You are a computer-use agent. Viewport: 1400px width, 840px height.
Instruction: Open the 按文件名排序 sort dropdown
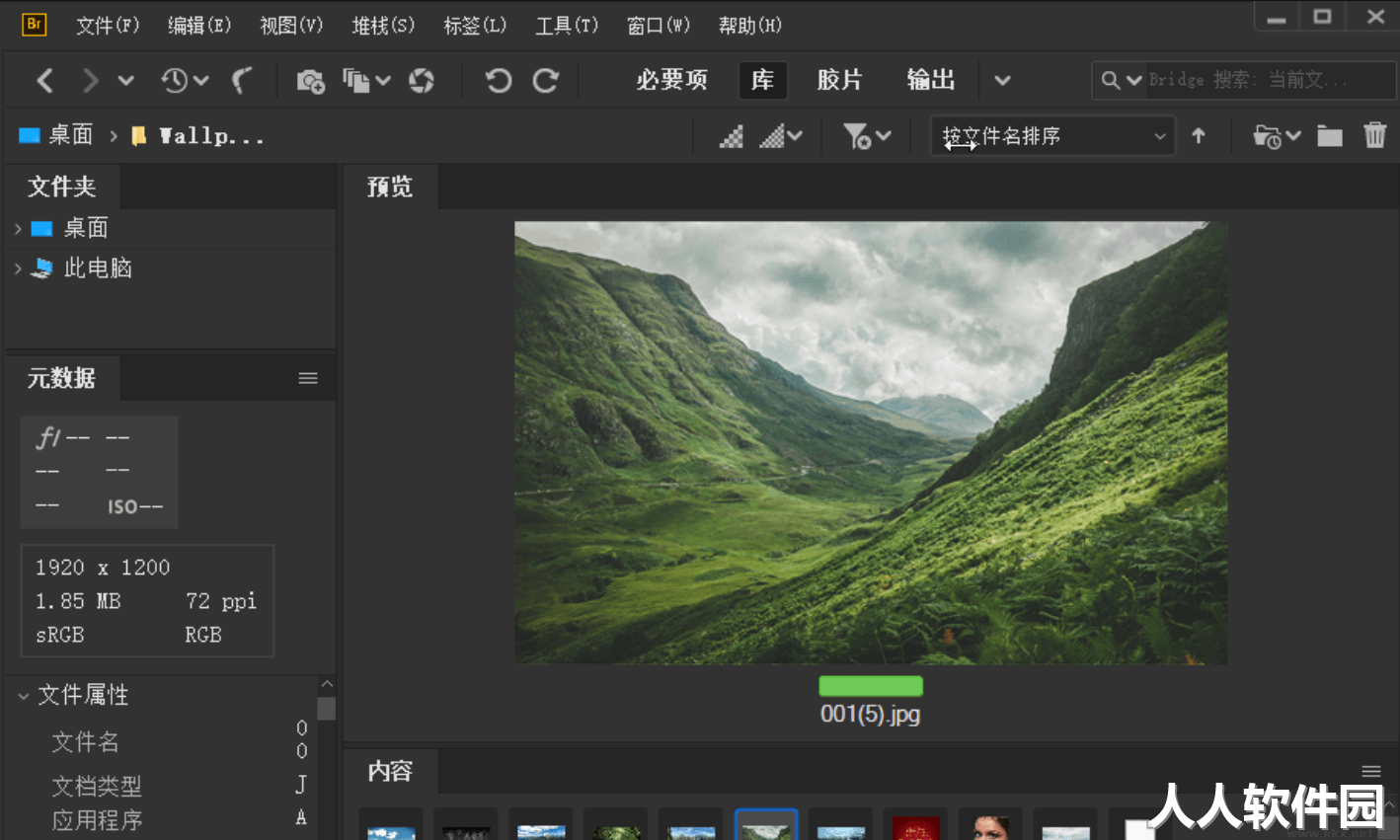1052,136
